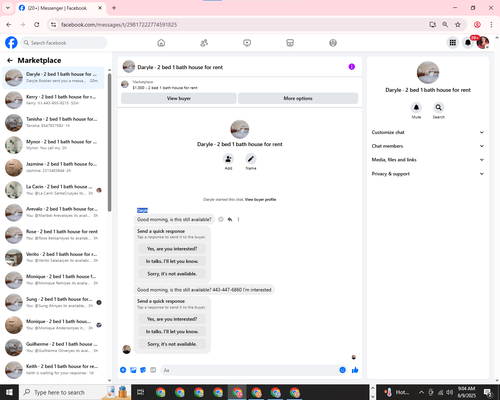Open more options for first message
Viewport: 500px width, 400px height.
tap(238, 219)
